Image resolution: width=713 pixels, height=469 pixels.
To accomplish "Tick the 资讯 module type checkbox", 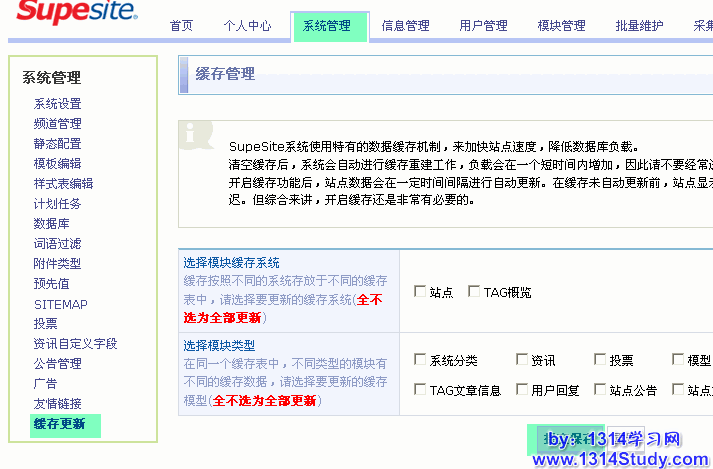I will click(522, 360).
